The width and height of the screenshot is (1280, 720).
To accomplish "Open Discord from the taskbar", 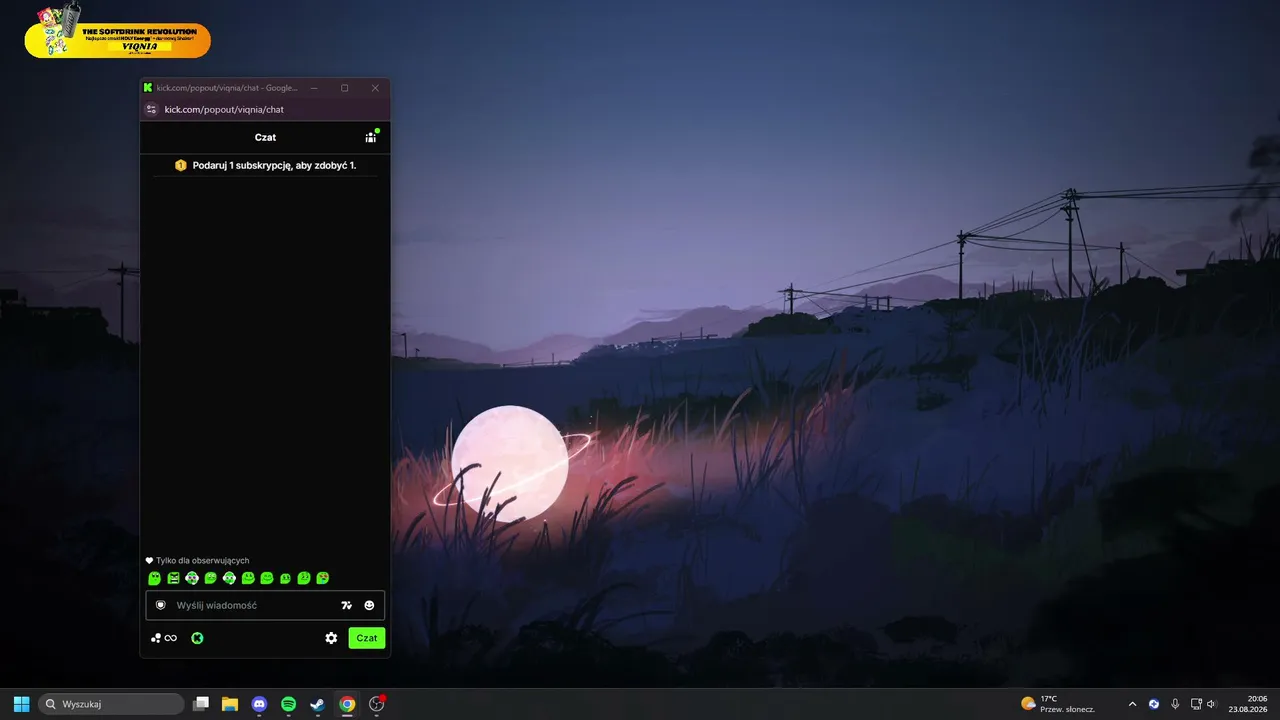I will pos(259,704).
